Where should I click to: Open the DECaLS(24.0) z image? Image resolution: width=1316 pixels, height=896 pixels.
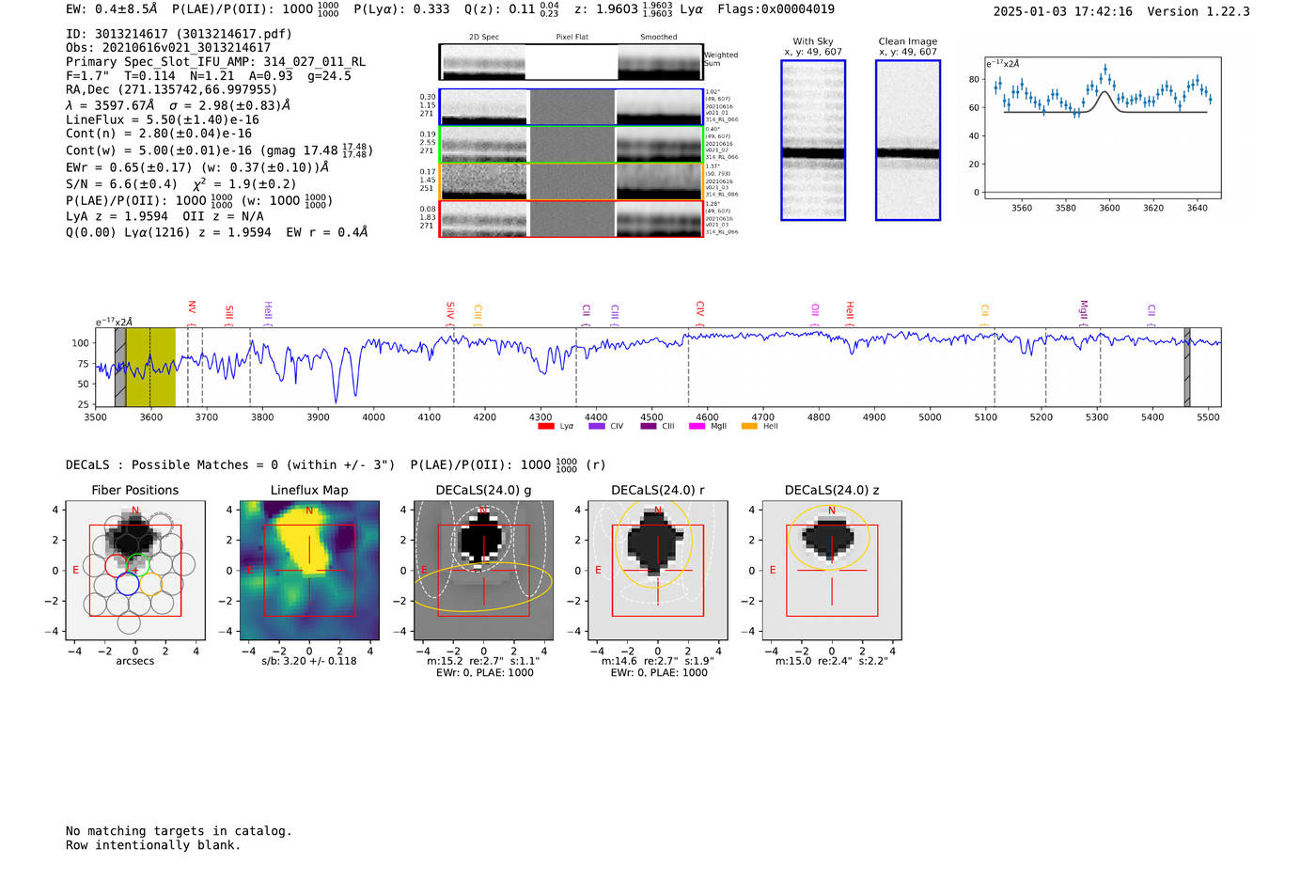coord(832,570)
